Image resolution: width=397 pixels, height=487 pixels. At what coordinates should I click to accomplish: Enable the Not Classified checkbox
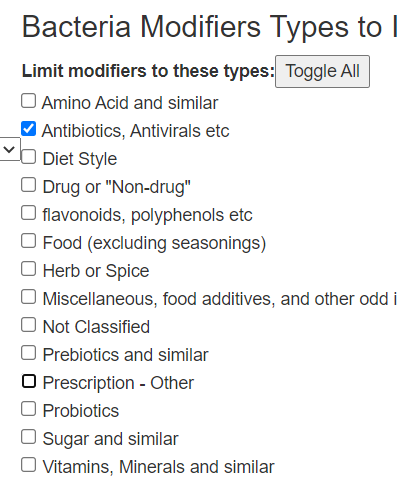coord(29,325)
